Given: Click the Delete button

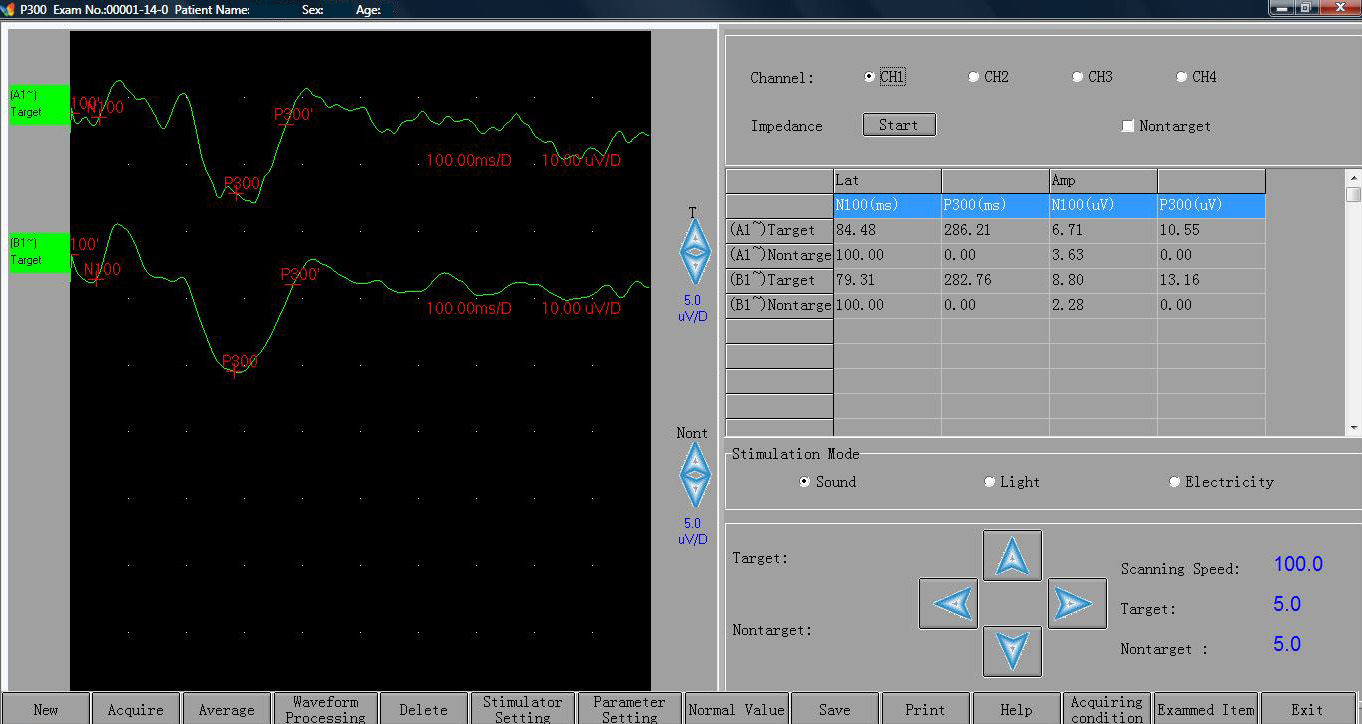Looking at the screenshot, I should [x=424, y=709].
